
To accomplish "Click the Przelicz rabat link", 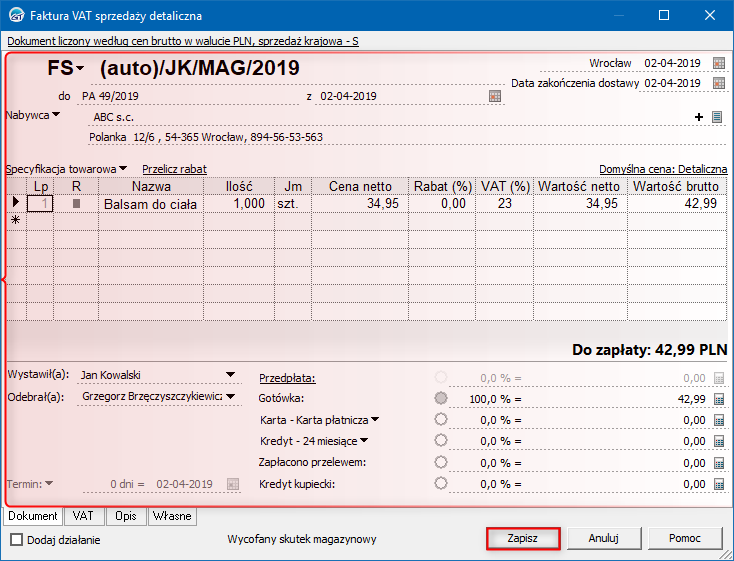I will tap(174, 169).
